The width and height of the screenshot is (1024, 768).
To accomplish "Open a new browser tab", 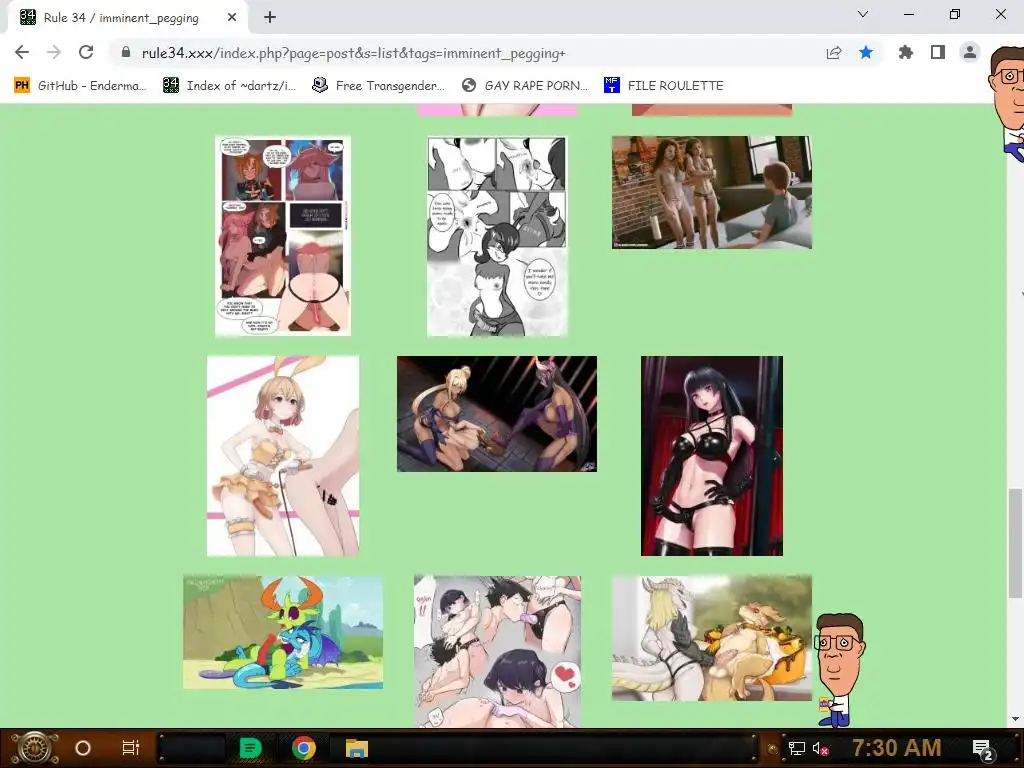I will tap(270, 18).
